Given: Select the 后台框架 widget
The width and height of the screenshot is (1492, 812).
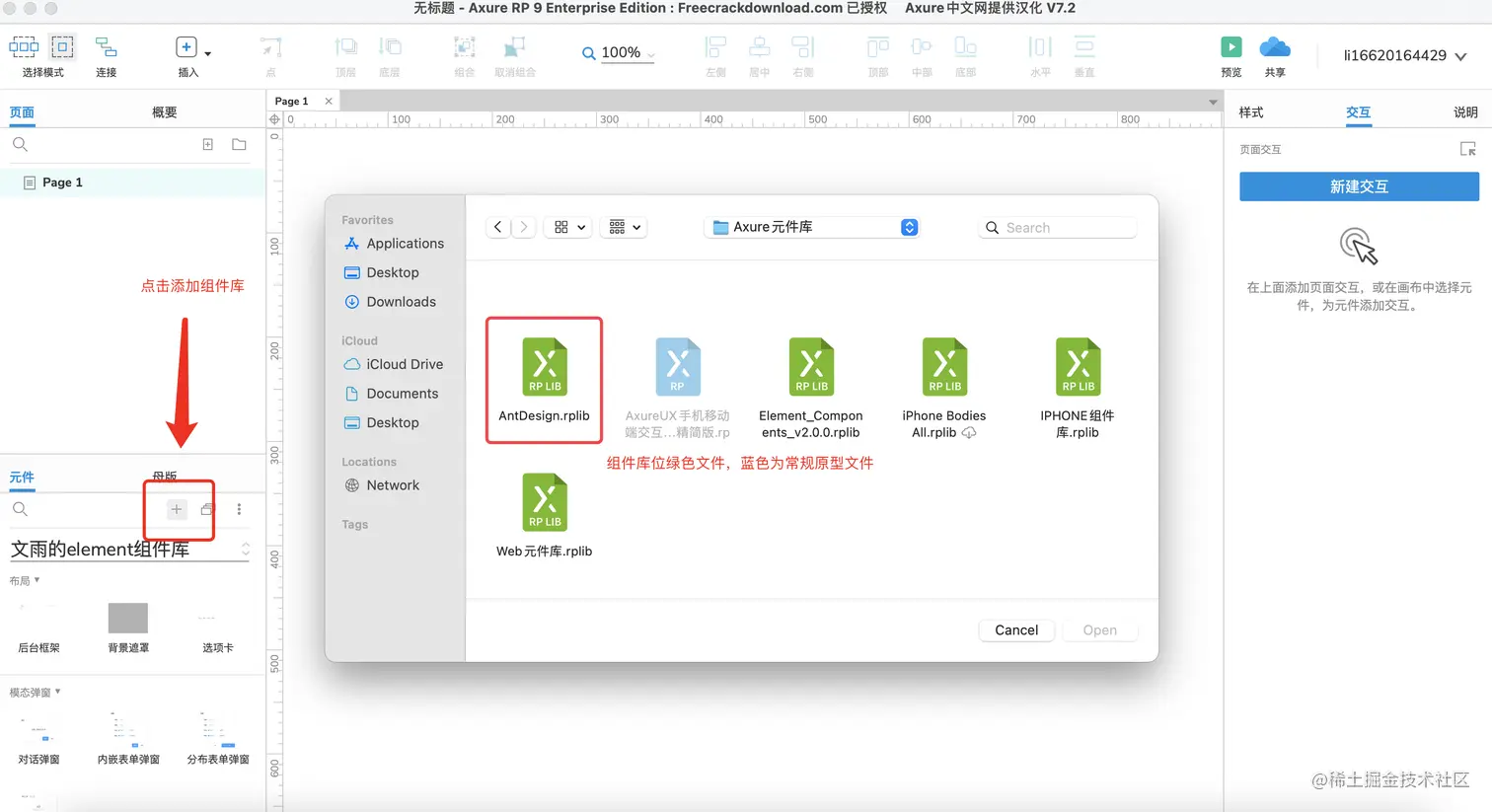Looking at the screenshot, I should pos(38,627).
